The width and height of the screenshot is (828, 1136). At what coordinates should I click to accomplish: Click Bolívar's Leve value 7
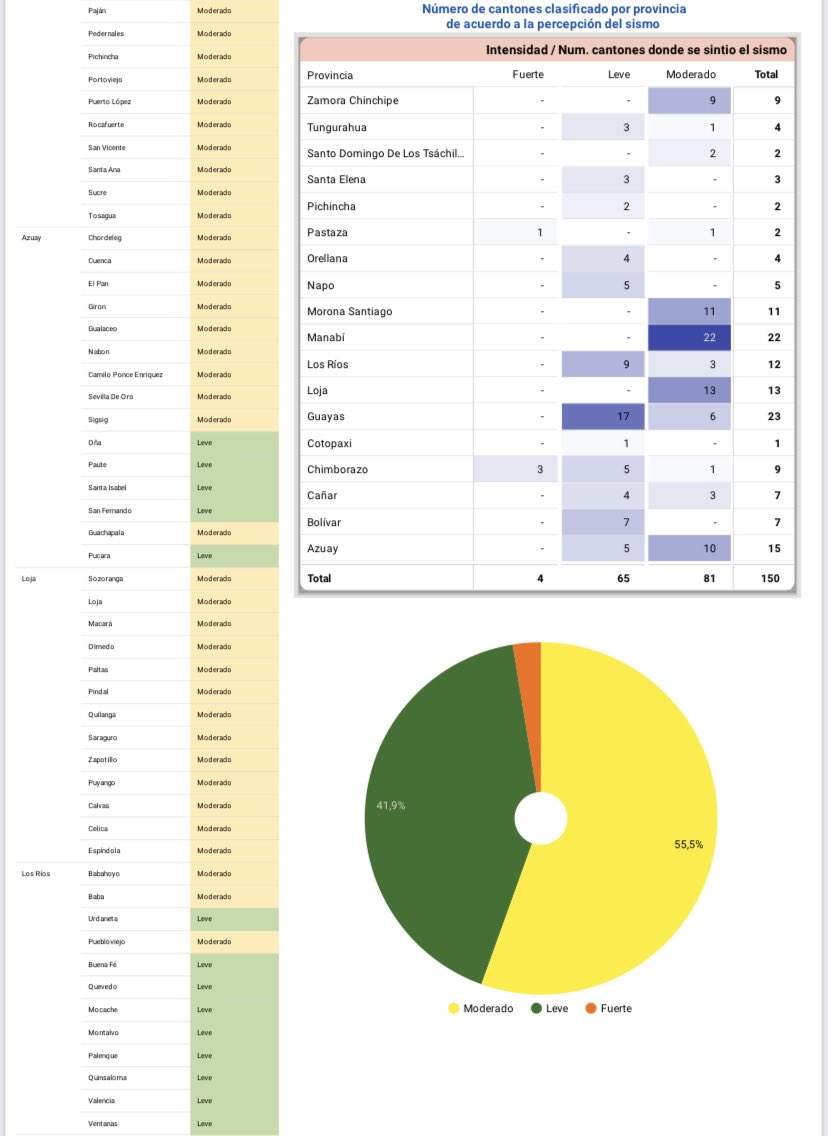(603, 522)
